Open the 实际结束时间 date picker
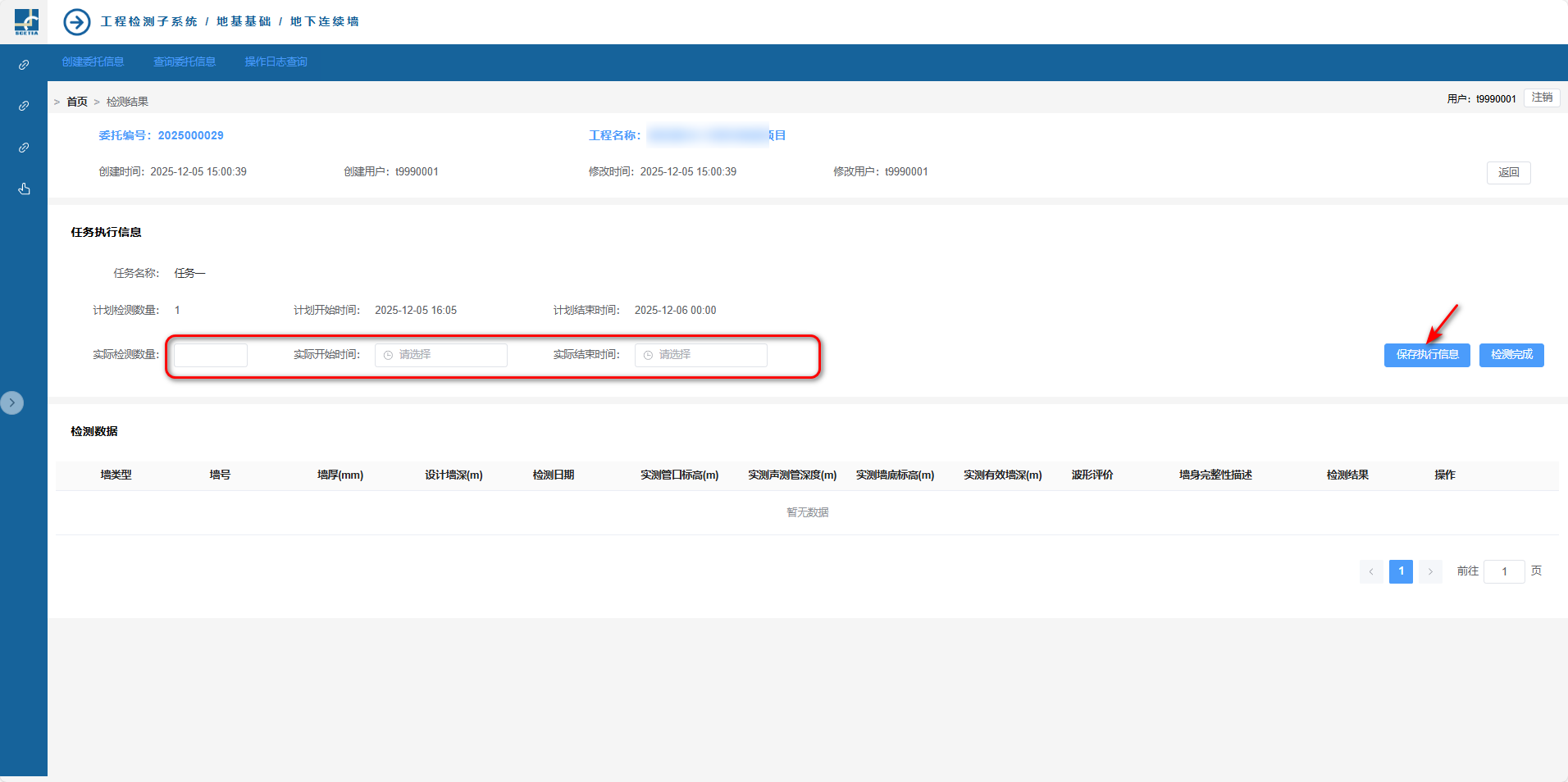The width and height of the screenshot is (1568, 782). point(701,355)
